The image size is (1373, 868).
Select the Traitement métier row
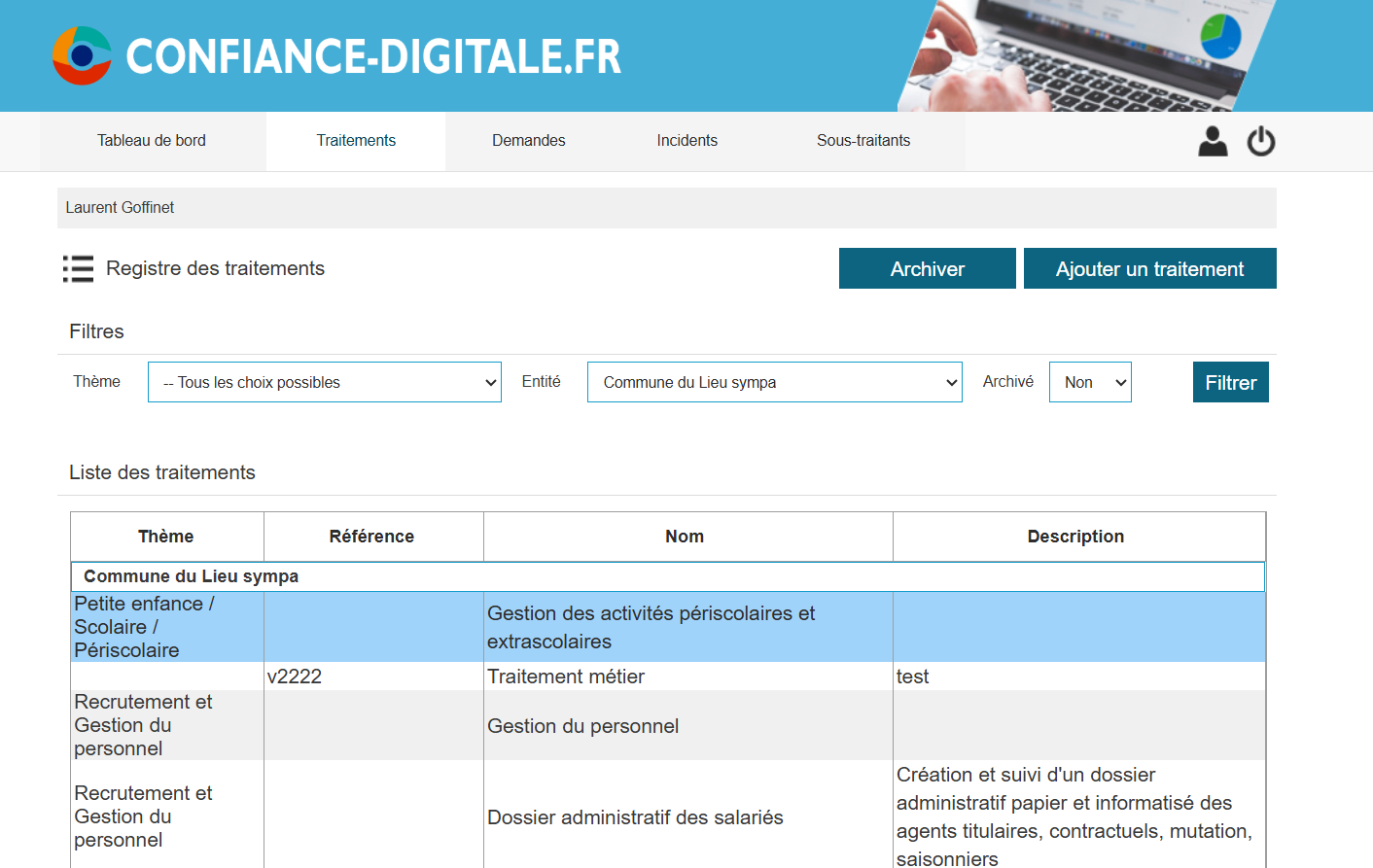(x=566, y=677)
